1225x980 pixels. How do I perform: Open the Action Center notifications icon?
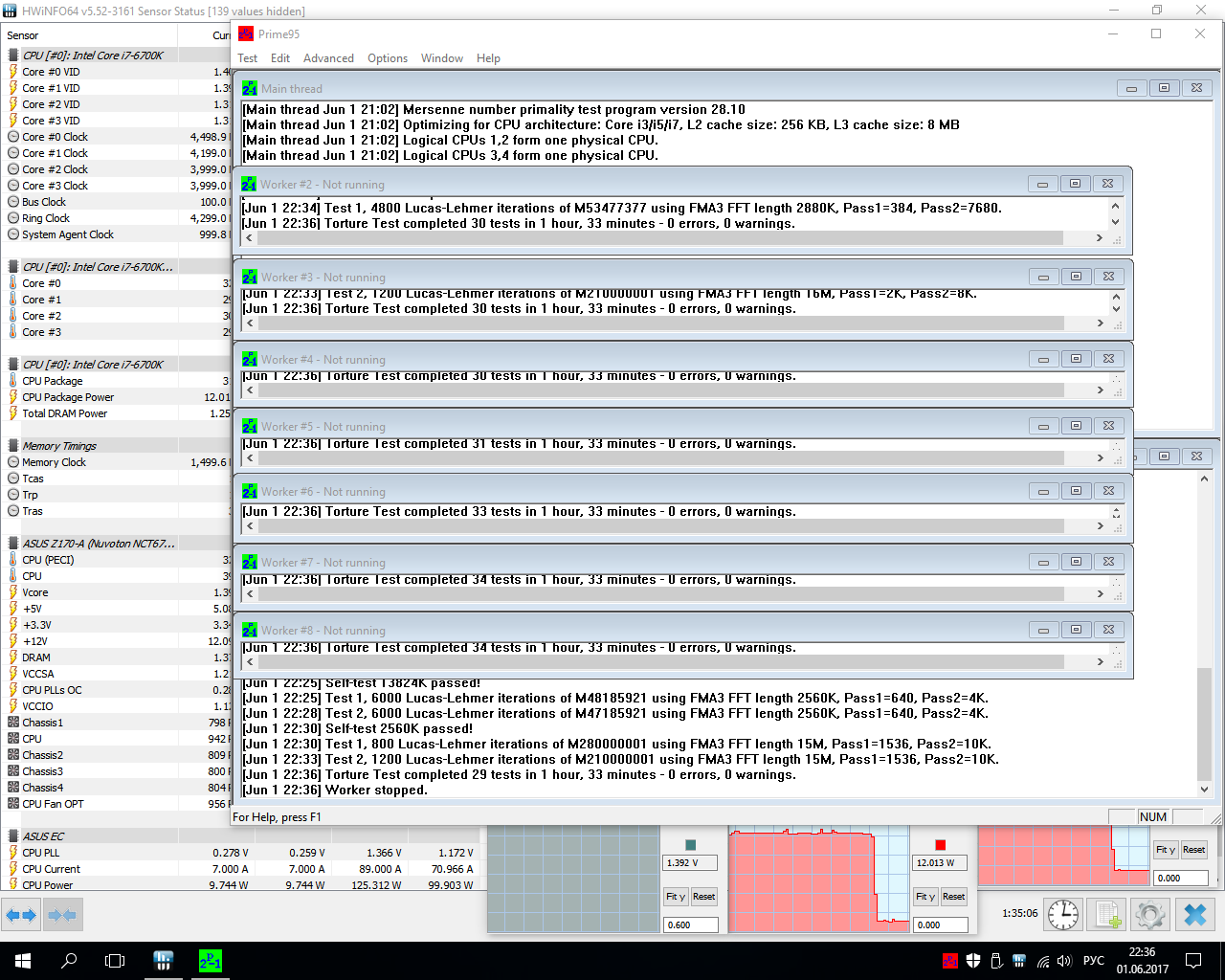pyautogui.click(x=1193, y=961)
